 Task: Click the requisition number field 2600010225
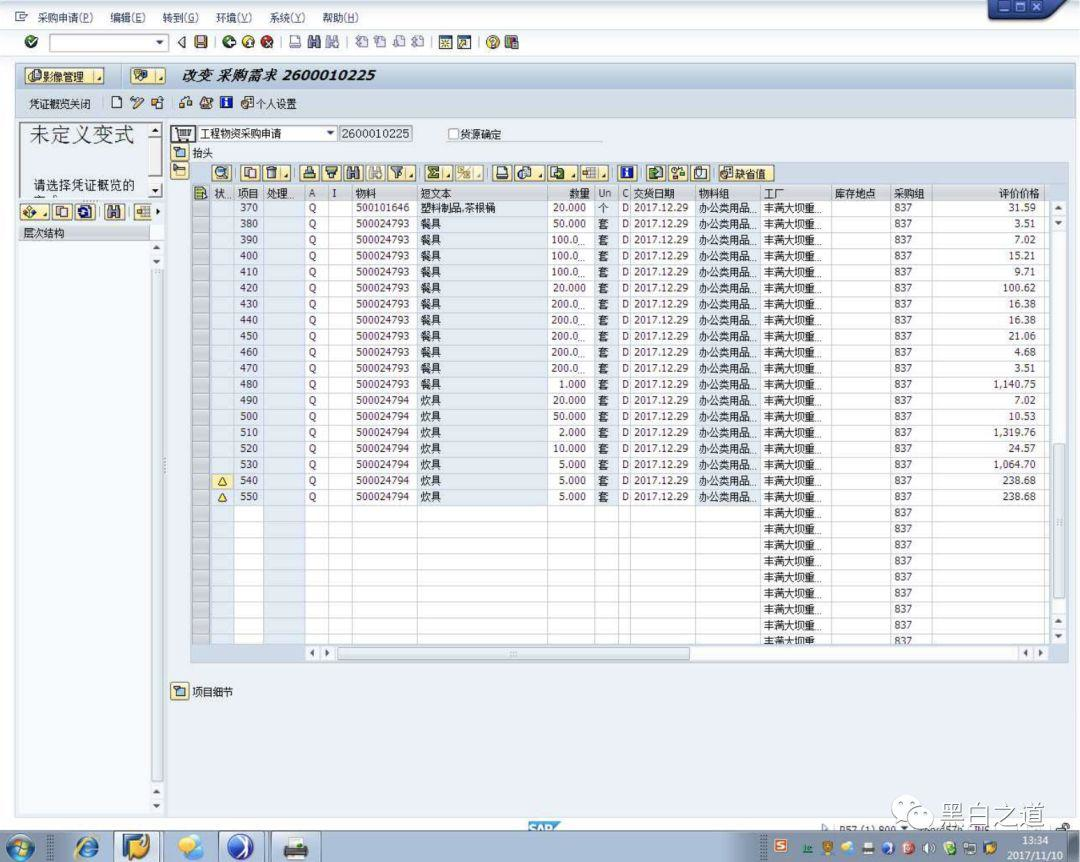pos(375,134)
